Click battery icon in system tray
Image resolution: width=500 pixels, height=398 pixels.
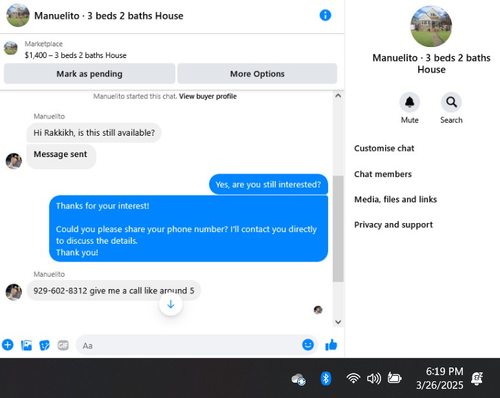click(394, 378)
